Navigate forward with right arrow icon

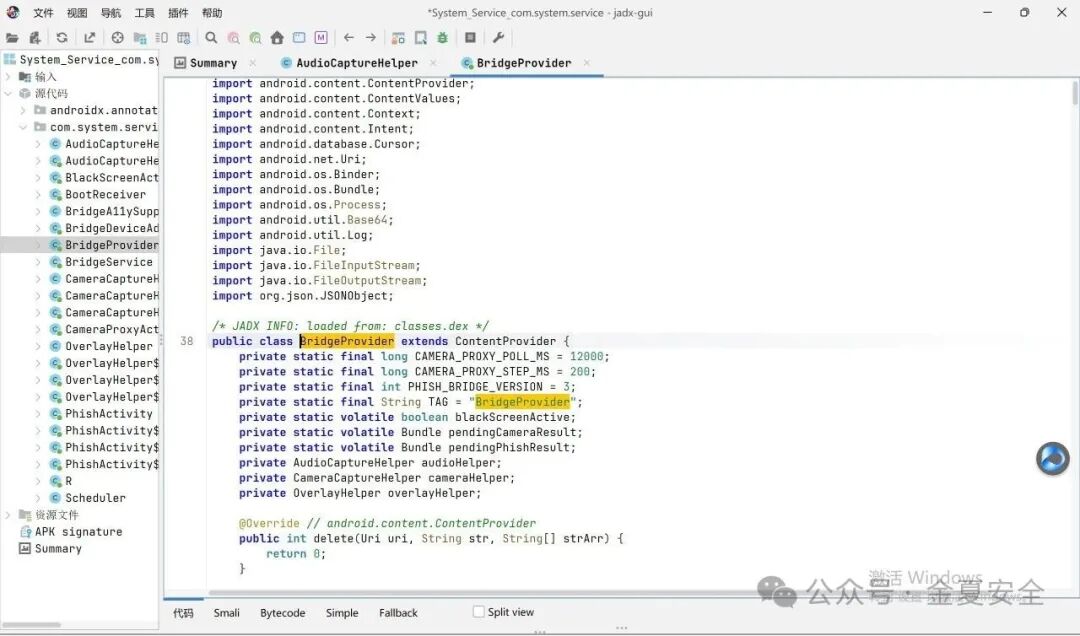(371, 38)
